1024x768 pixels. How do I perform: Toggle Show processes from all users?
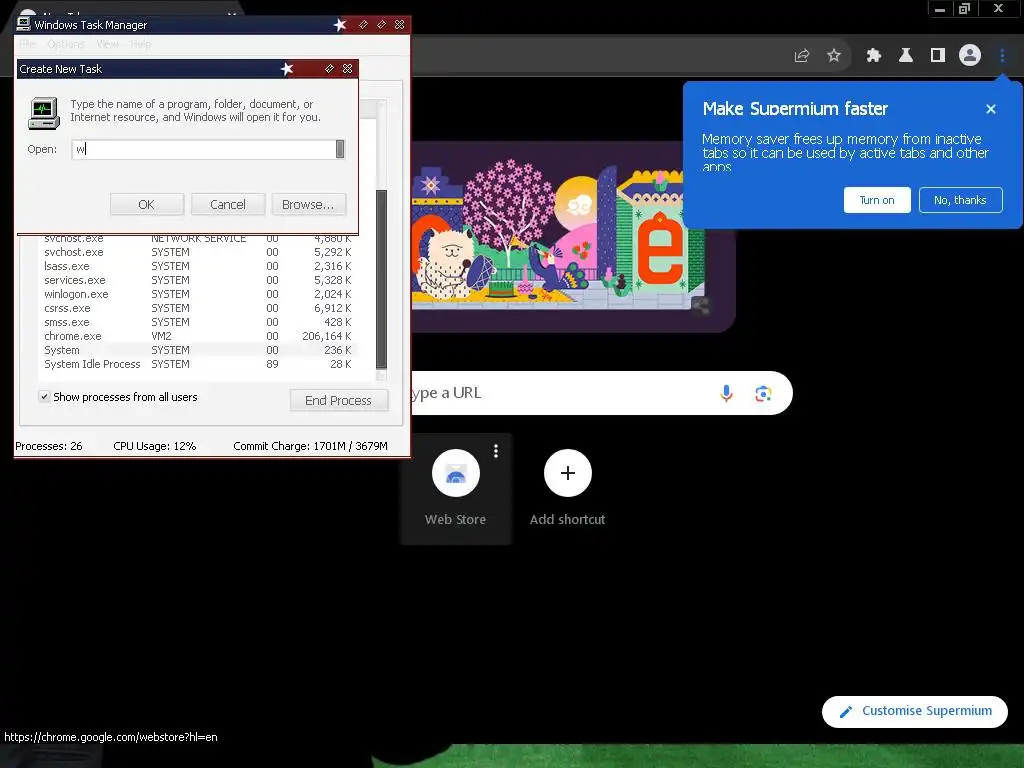tap(44, 396)
